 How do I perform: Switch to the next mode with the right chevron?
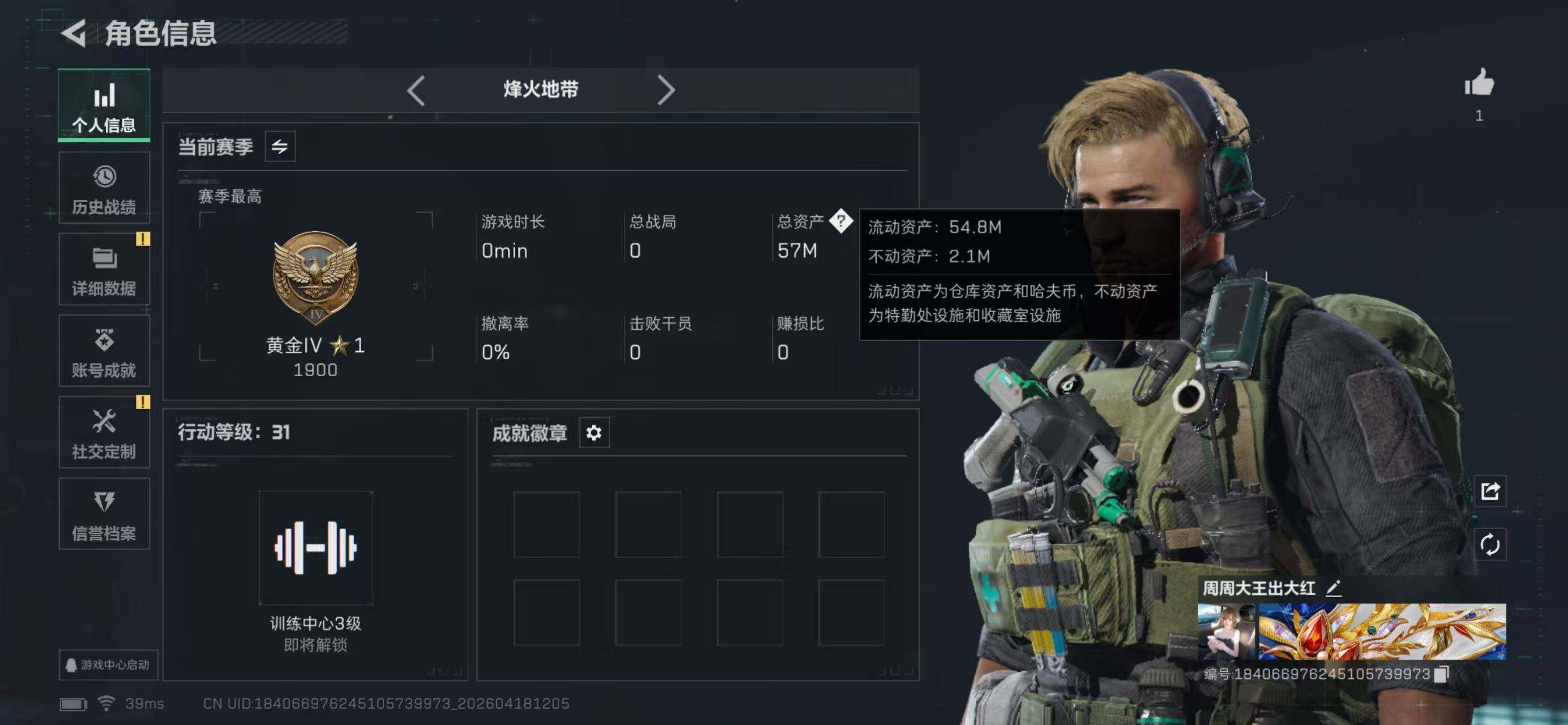click(666, 91)
